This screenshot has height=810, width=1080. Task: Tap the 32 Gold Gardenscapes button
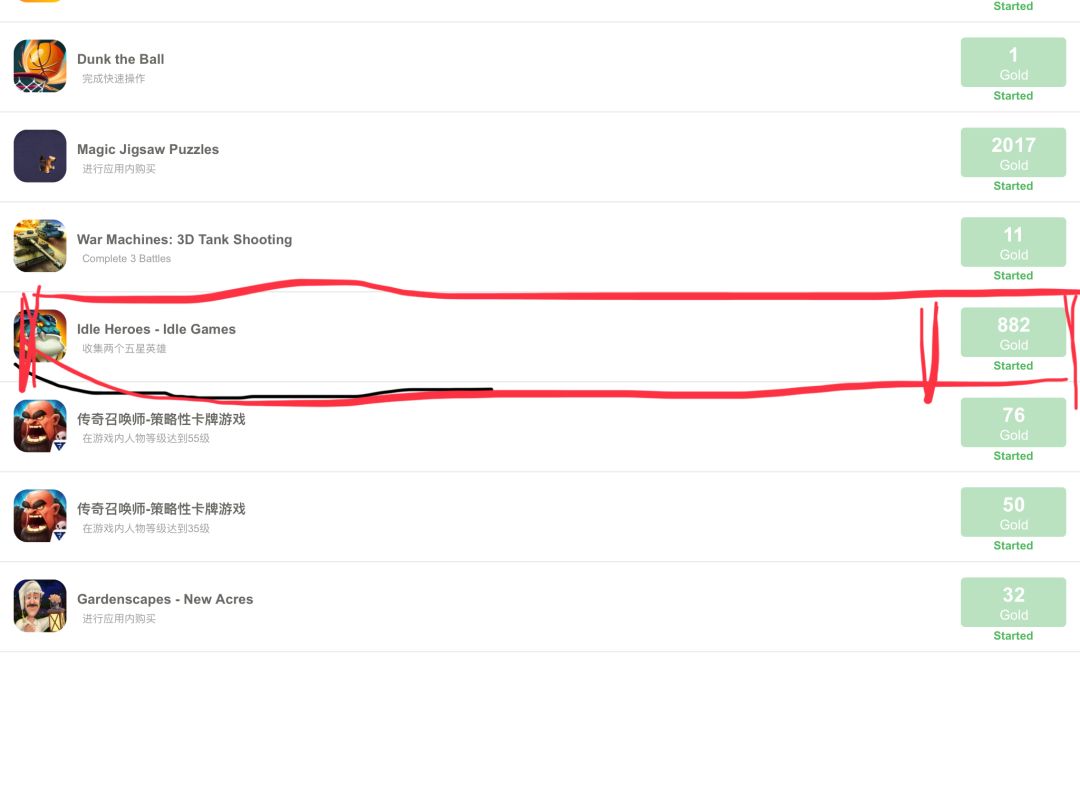1013,603
